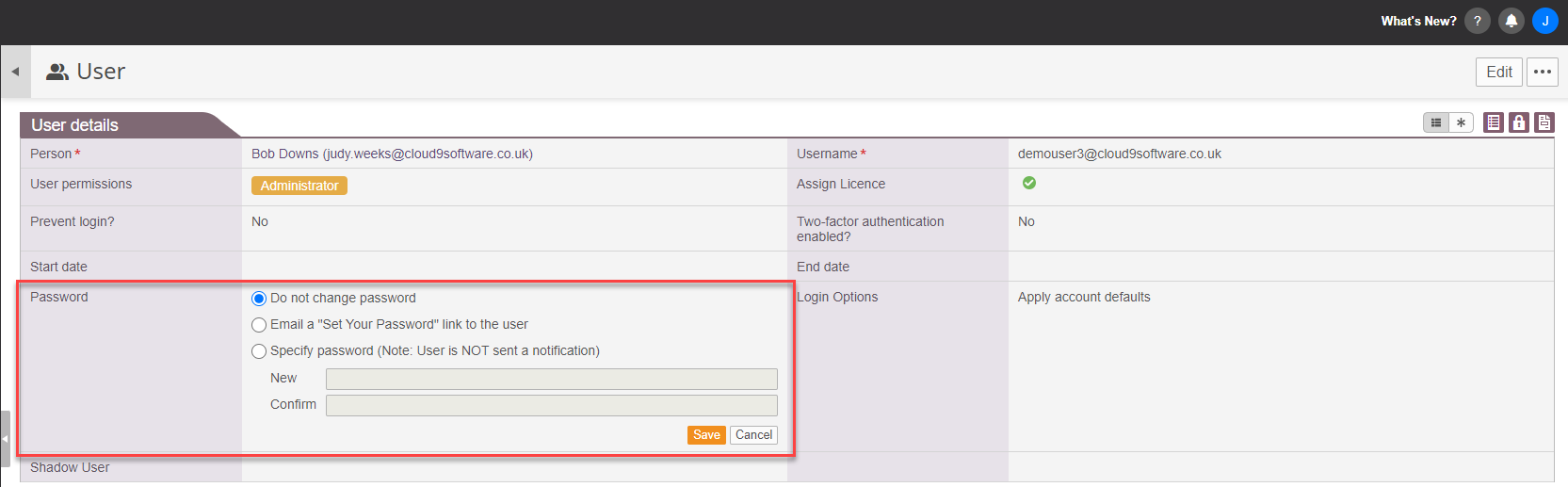Click the User permissions label
The image size is (1568, 487).
coord(81,184)
